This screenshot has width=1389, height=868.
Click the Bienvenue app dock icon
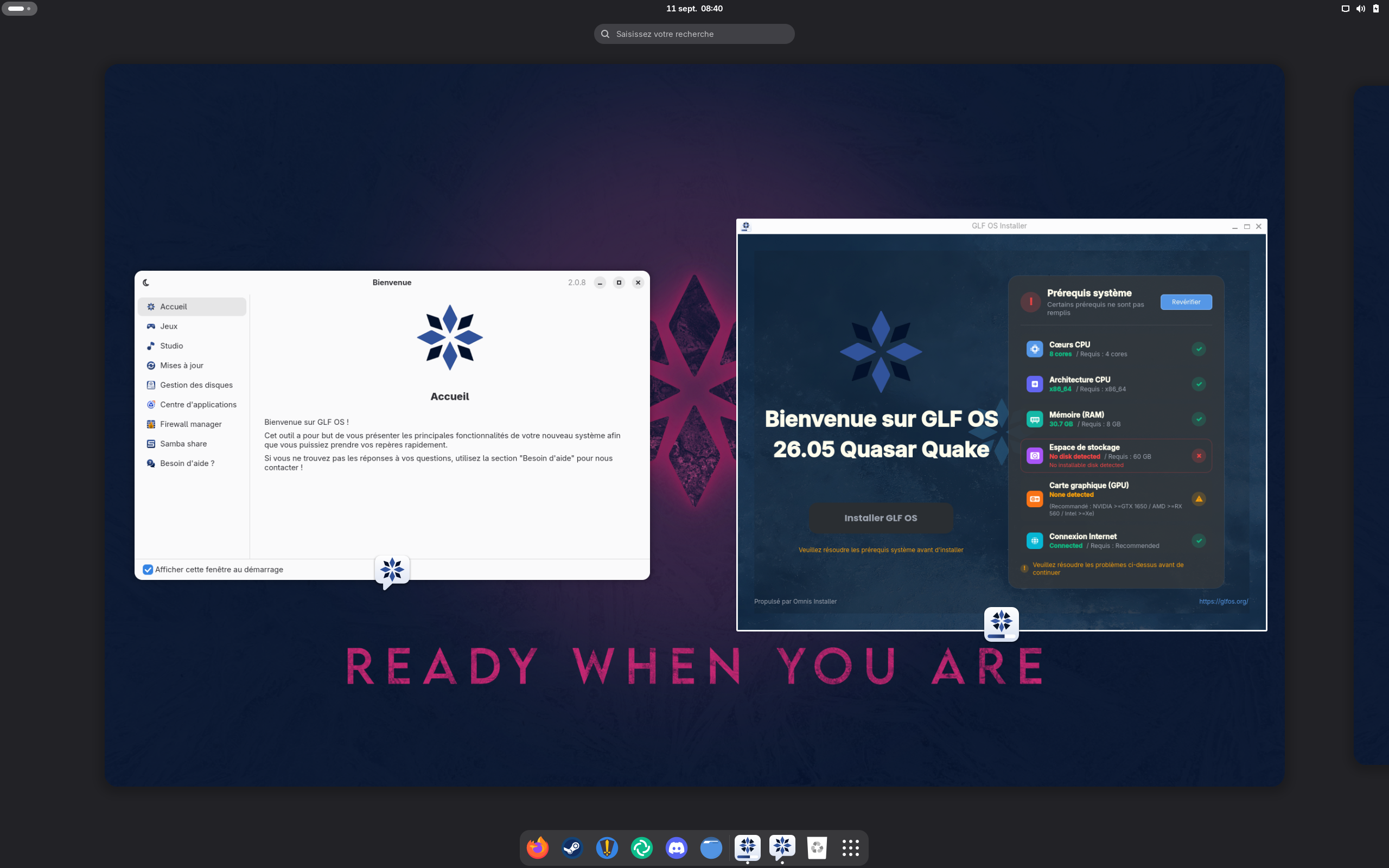[x=782, y=847]
